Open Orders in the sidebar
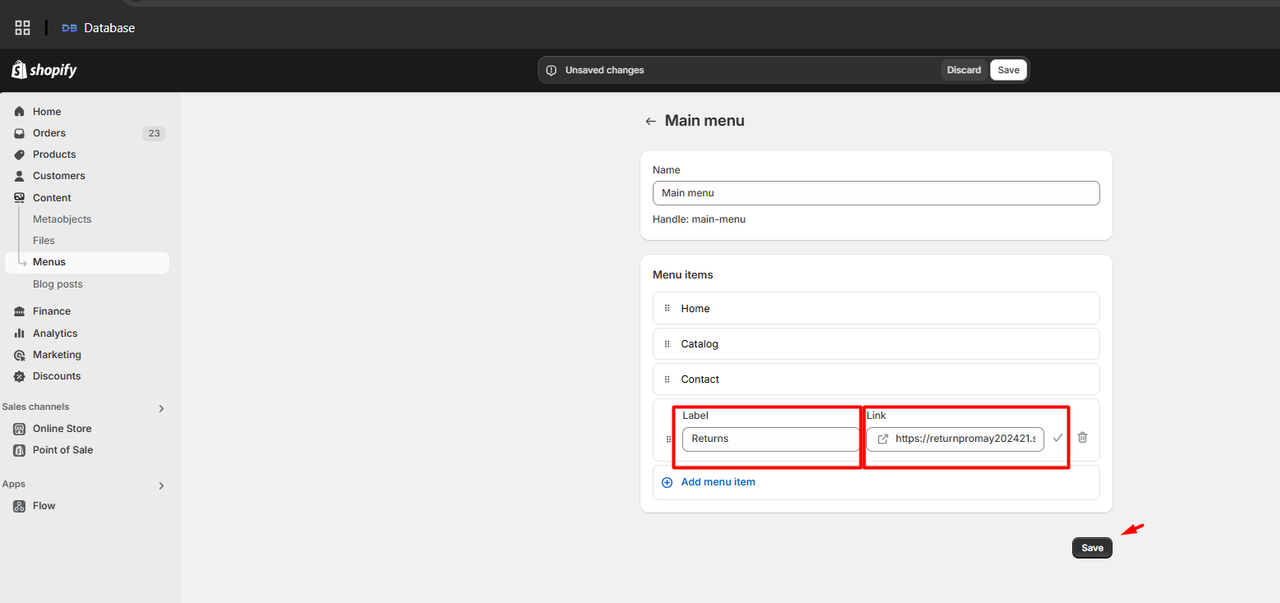This screenshot has height=603, width=1280. pos(49,133)
